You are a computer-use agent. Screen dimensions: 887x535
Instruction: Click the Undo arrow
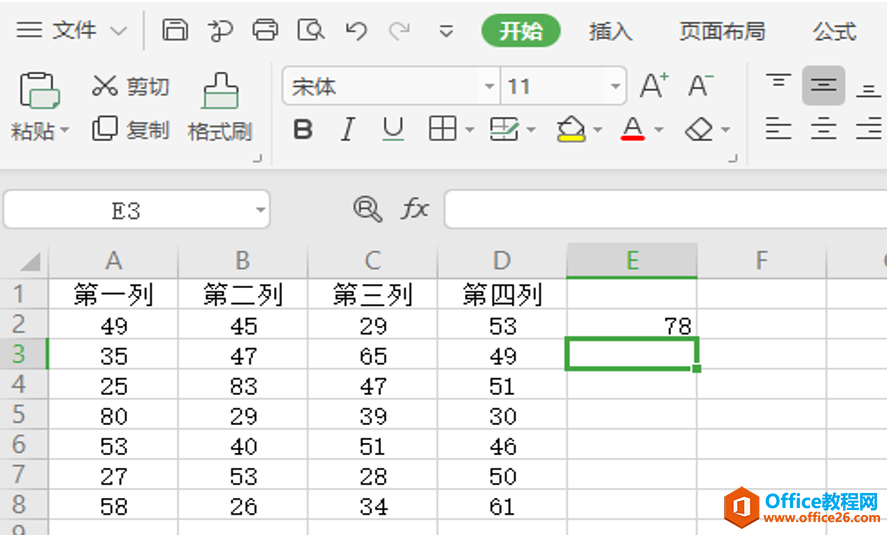click(x=356, y=30)
